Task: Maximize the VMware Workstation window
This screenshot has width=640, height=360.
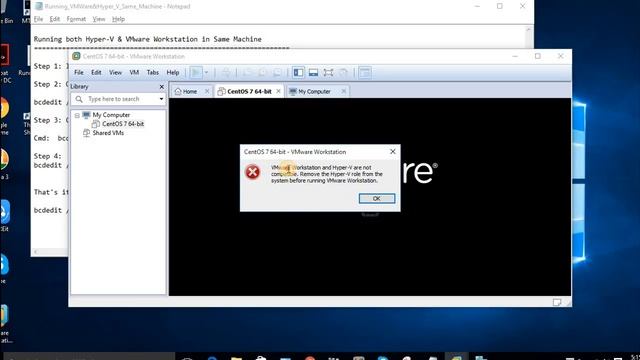Action: point(538,56)
